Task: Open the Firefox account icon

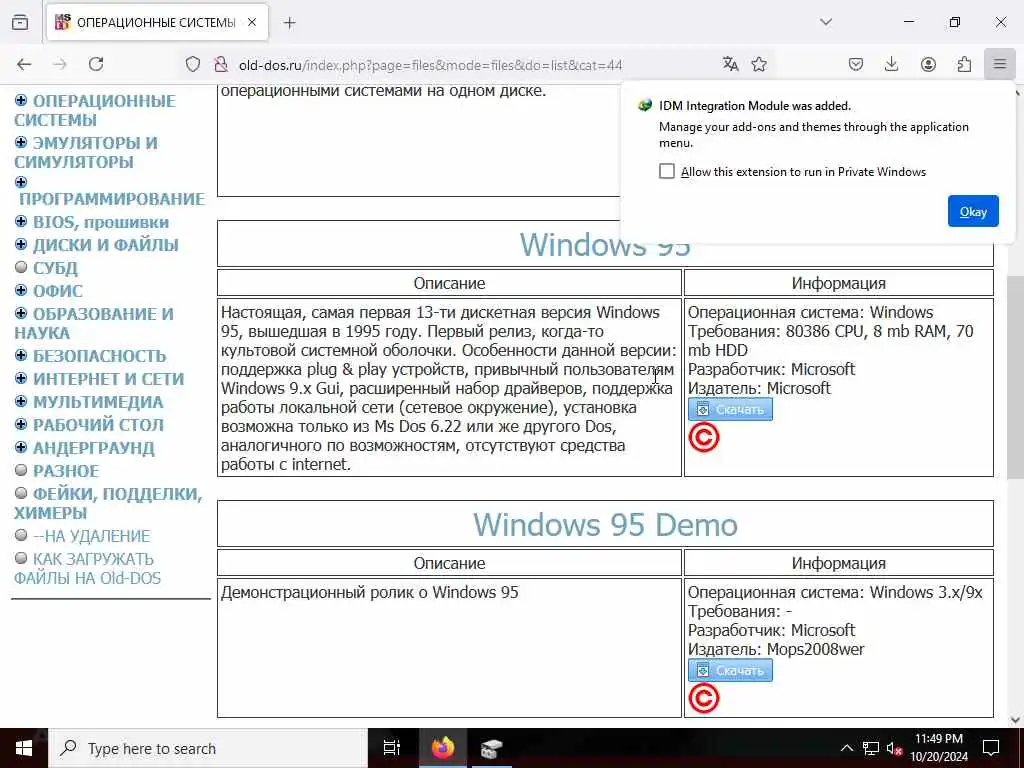Action: 928,64
